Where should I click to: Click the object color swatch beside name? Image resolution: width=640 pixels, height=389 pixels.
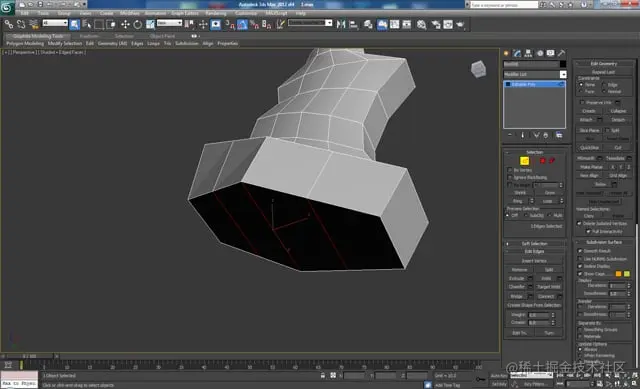tap(563, 64)
